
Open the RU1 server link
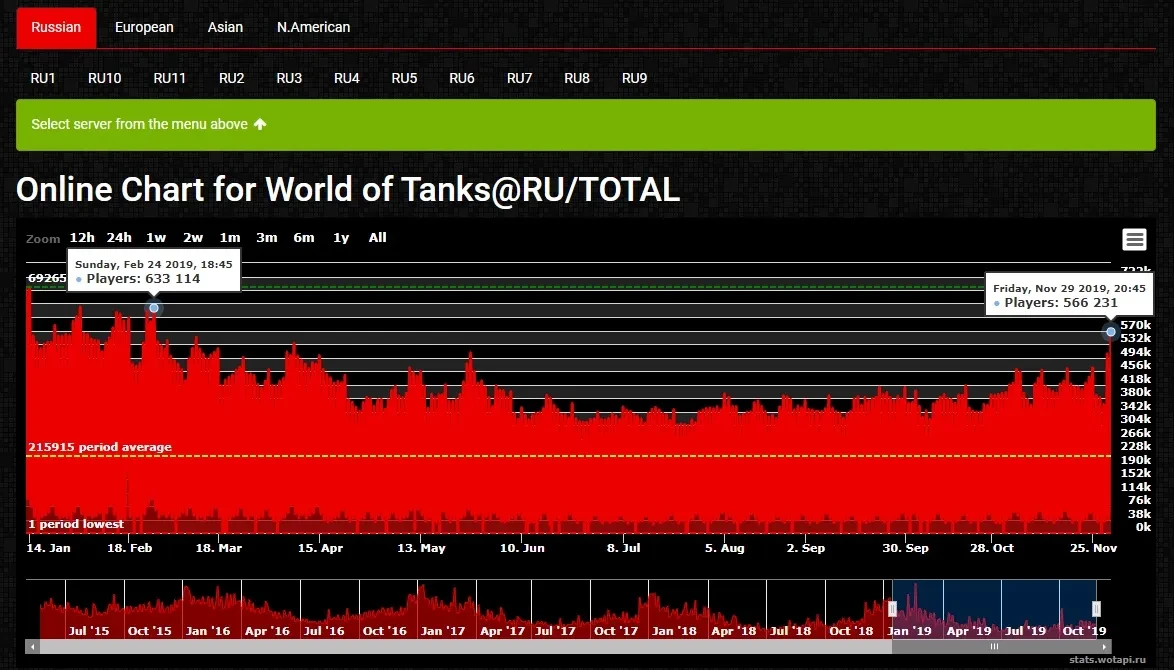[x=43, y=78]
